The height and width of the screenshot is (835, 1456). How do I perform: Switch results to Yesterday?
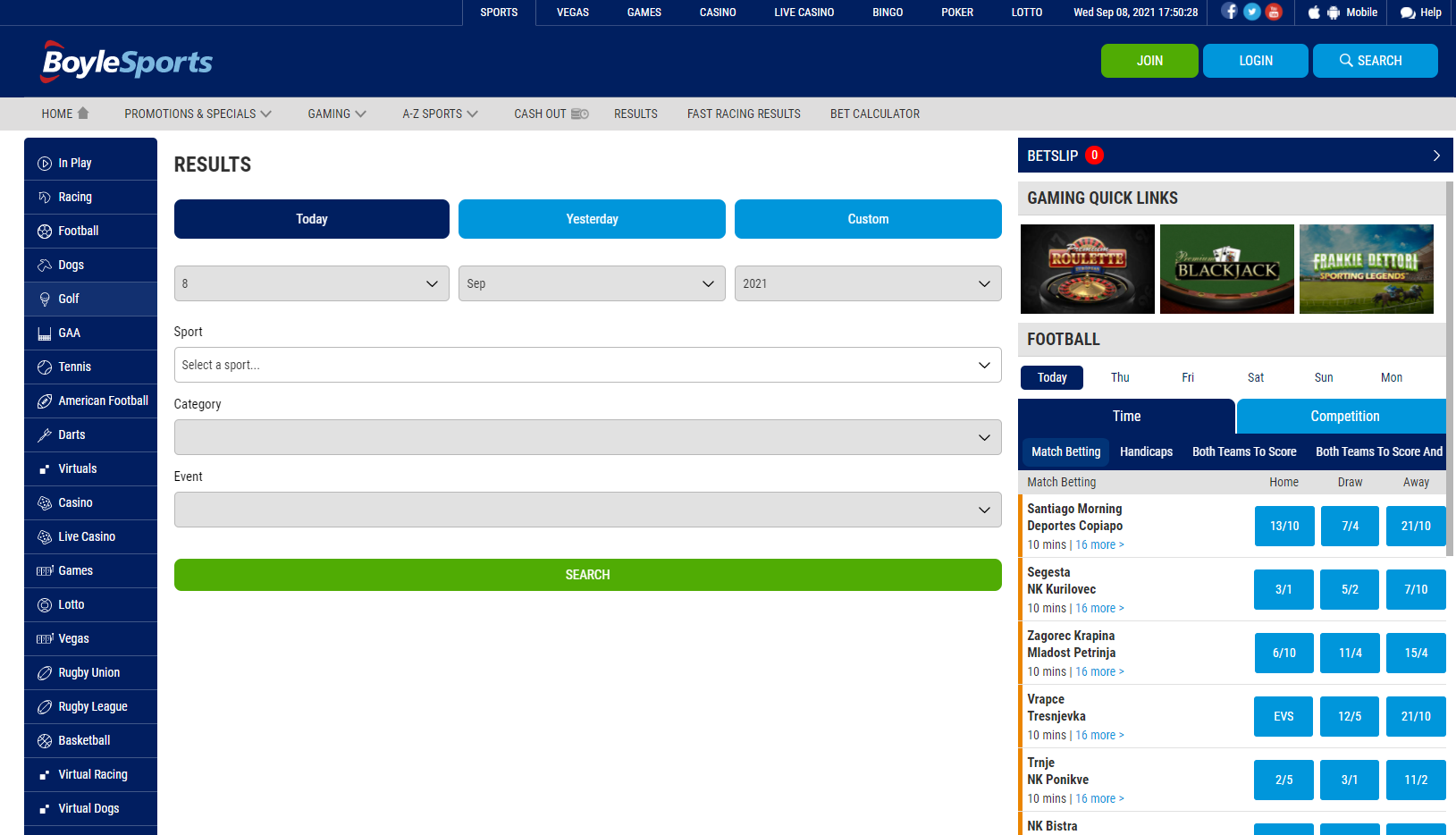tap(592, 219)
